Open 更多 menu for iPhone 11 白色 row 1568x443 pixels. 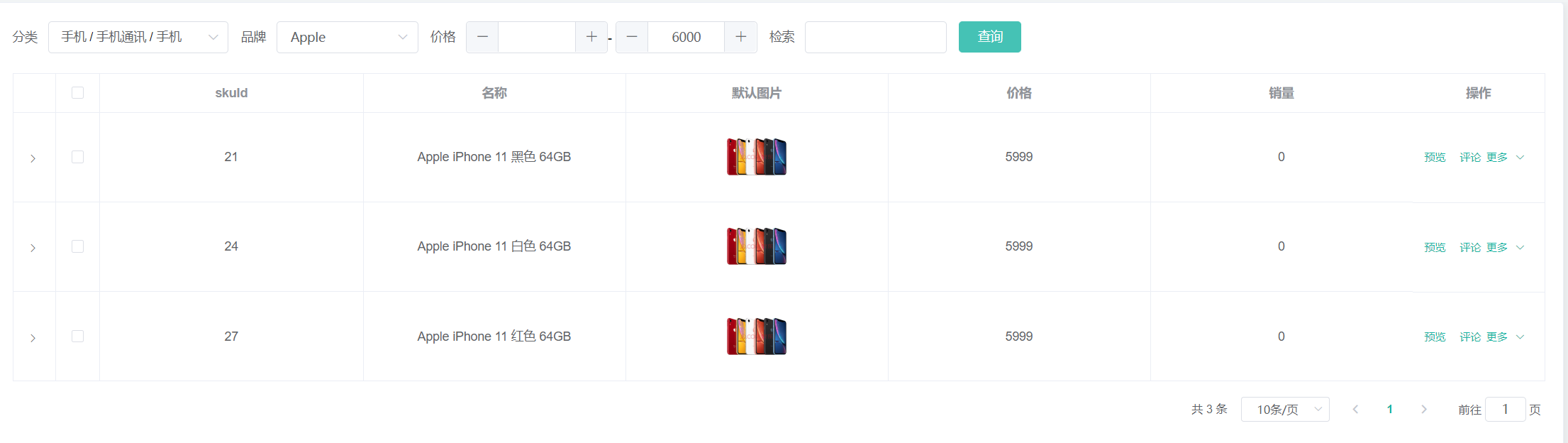coord(1505,247)
